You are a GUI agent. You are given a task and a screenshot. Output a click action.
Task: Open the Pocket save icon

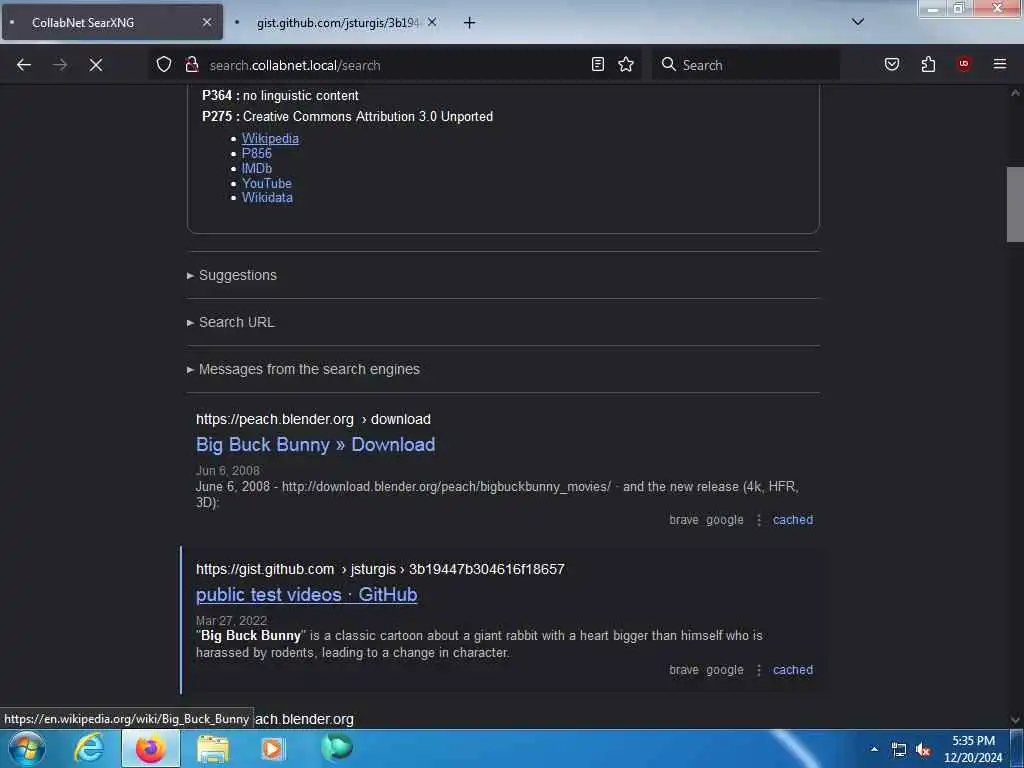click(891, 64)
